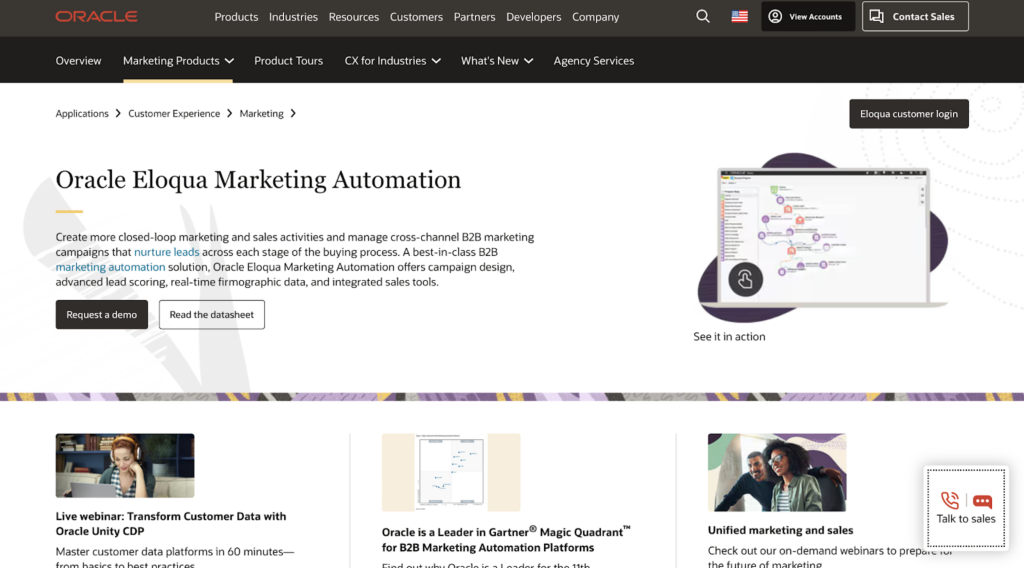The height and width of the screenshot is (568, 1024).
Task: Open the Developers menu
Action: (x=534, y=17)
